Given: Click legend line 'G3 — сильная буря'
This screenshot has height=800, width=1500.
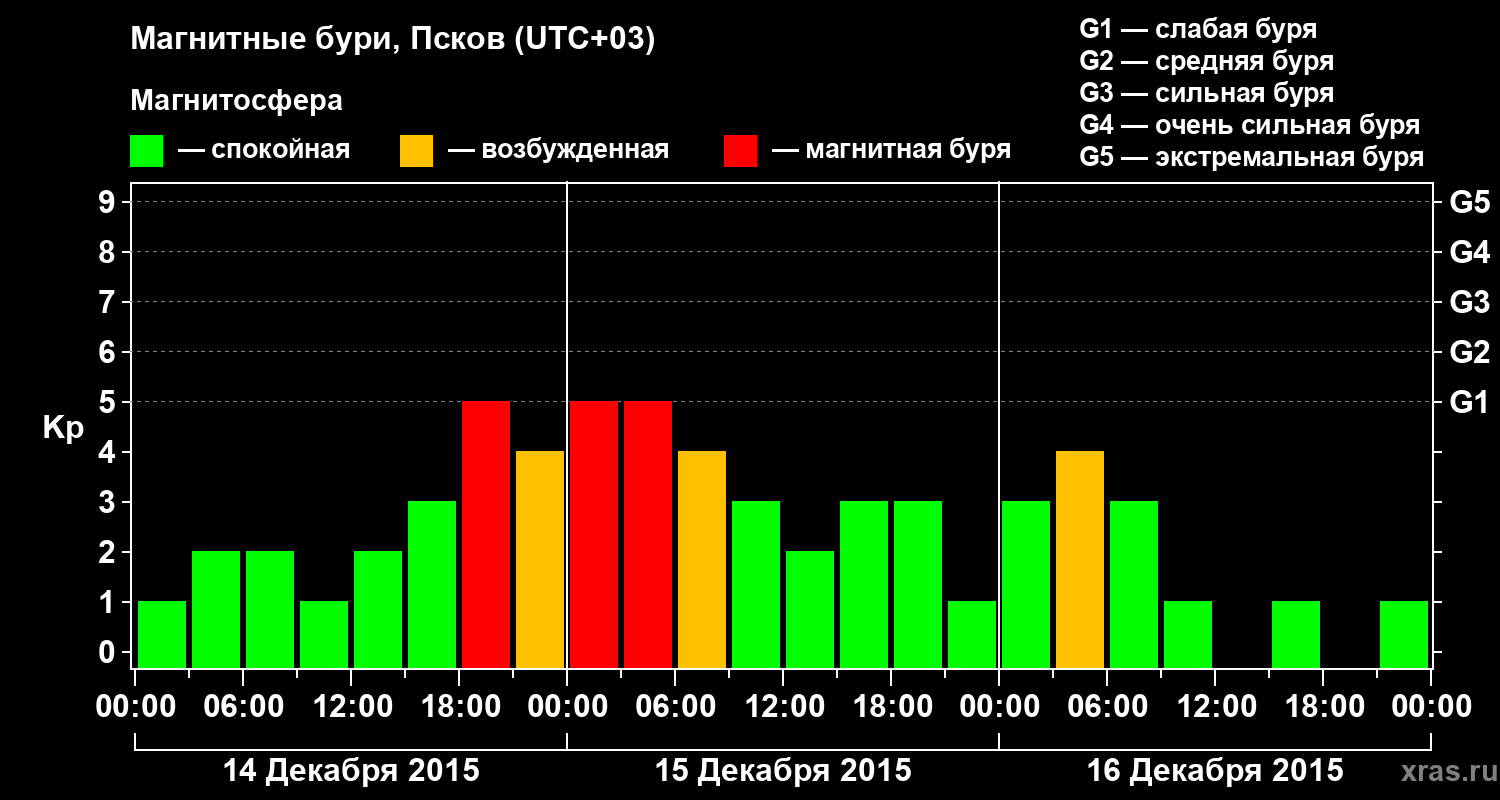Looking at the screenshot, I should (1206, 93).
